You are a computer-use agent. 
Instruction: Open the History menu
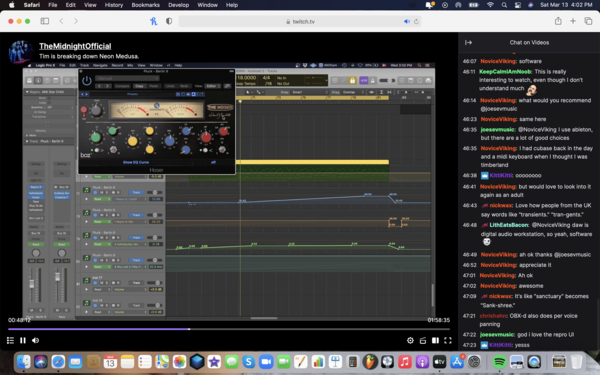tap(114, 5)
